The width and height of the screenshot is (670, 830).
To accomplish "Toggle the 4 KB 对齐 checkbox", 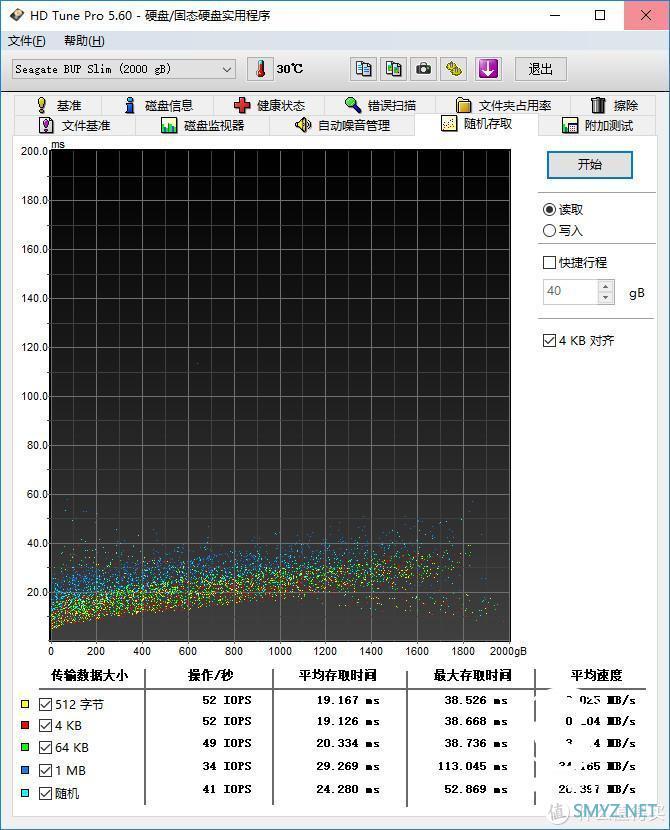I will tap(549, 340).
